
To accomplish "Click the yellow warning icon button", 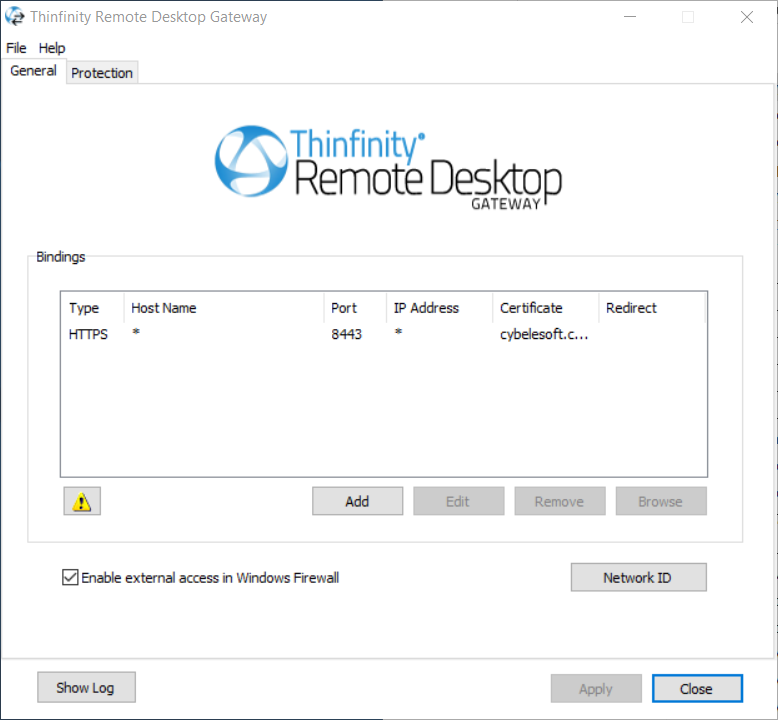I will point(82,501).
